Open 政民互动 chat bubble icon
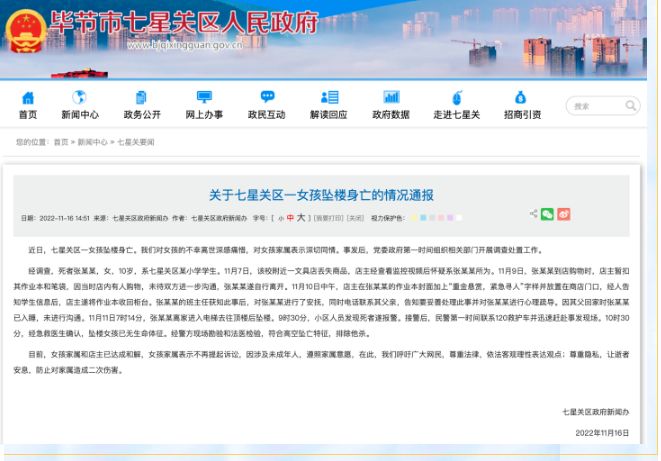The height and width of the screenshot is (461, 661). pyautogui.click(x=267, y=97)
